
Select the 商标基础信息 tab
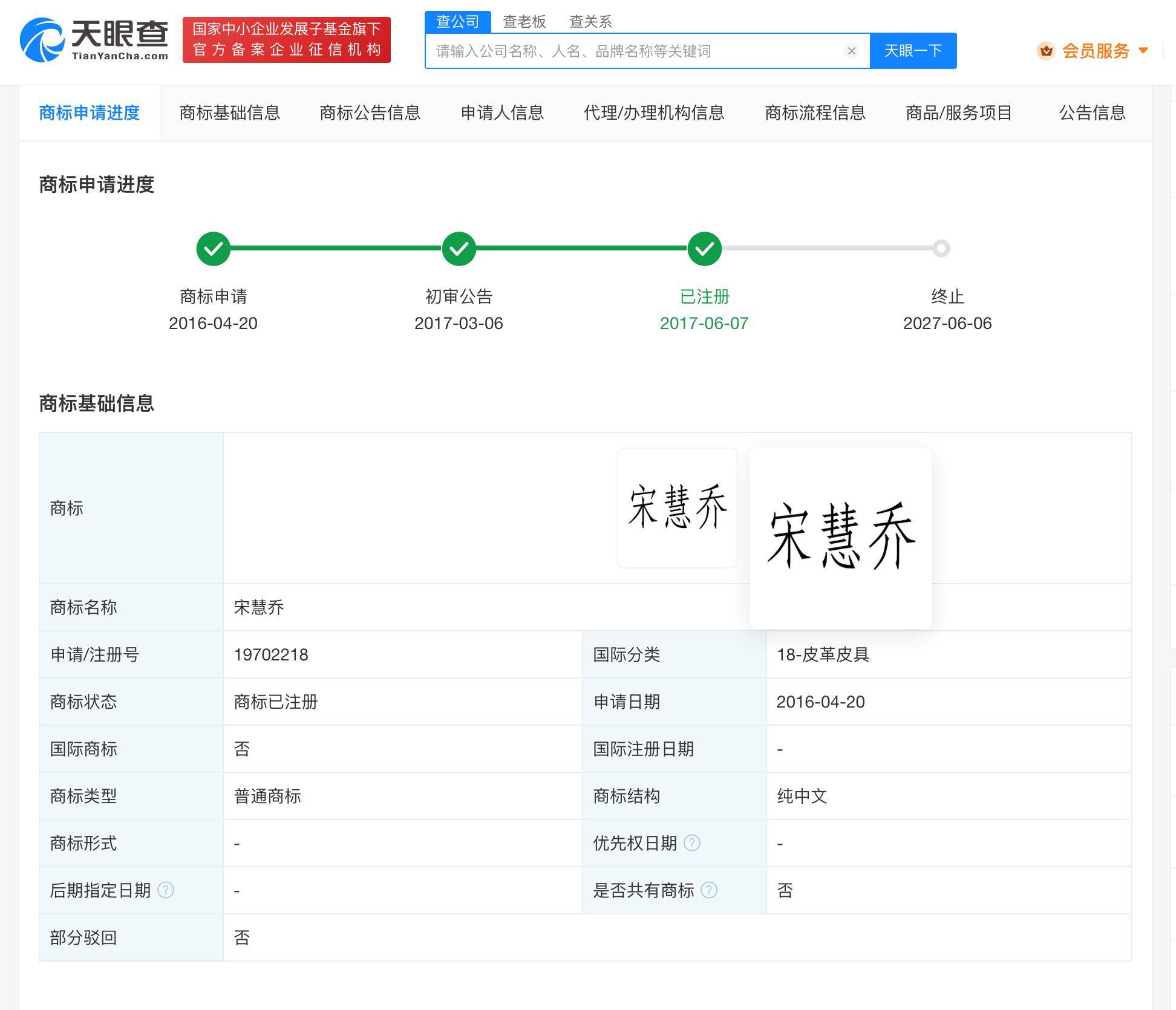click(230, 112)
